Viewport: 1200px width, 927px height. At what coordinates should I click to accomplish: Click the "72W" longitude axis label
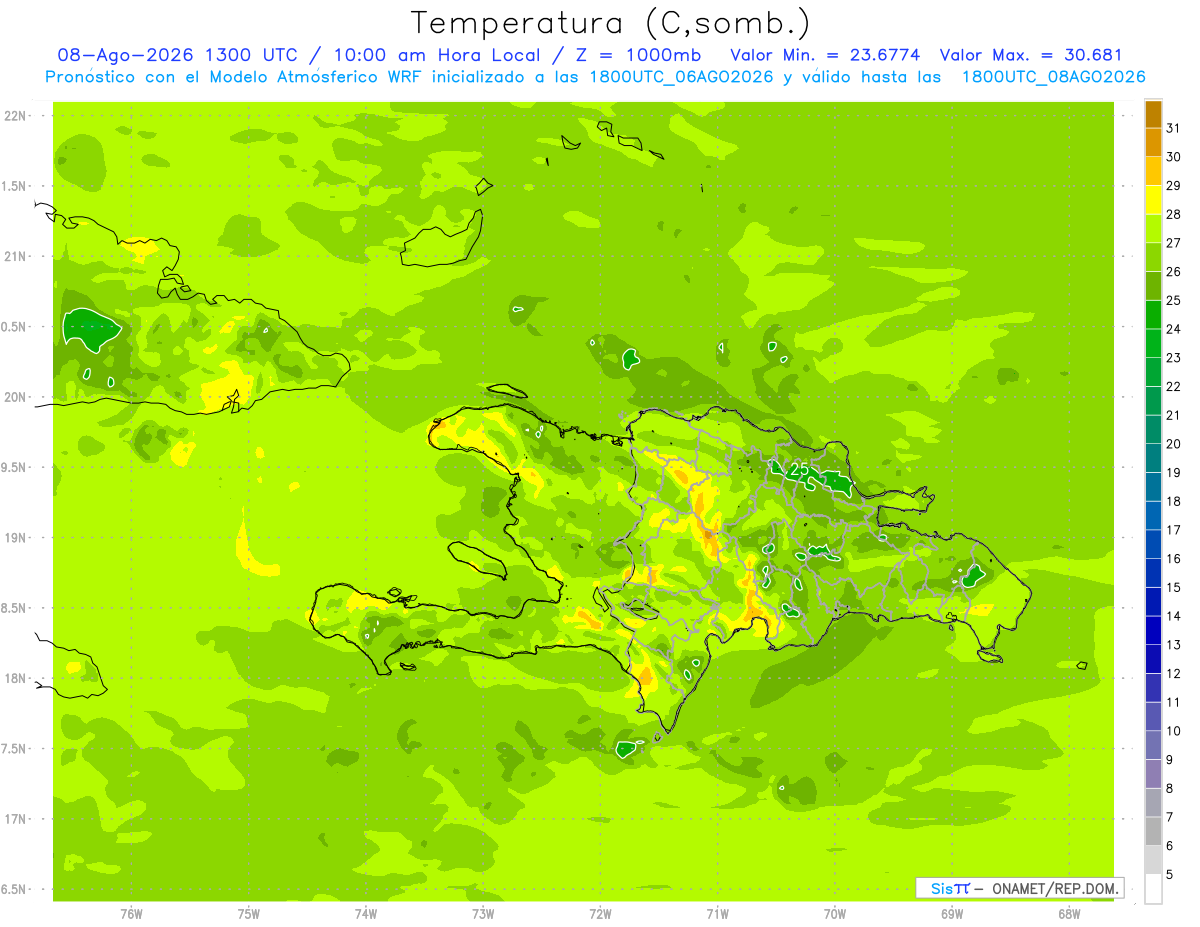[600, 914]
